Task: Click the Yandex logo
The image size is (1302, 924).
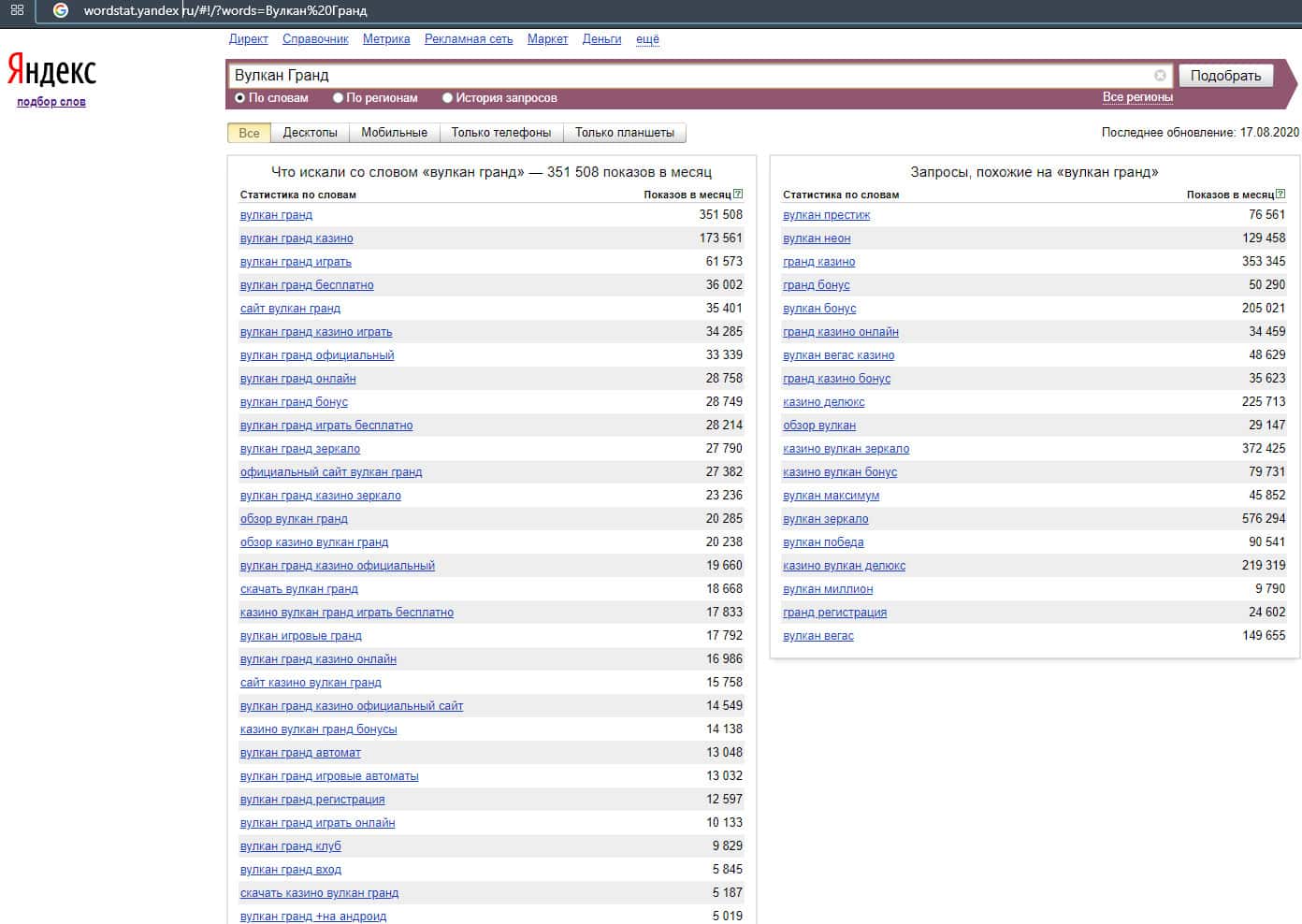Action: tap(51, 70)
